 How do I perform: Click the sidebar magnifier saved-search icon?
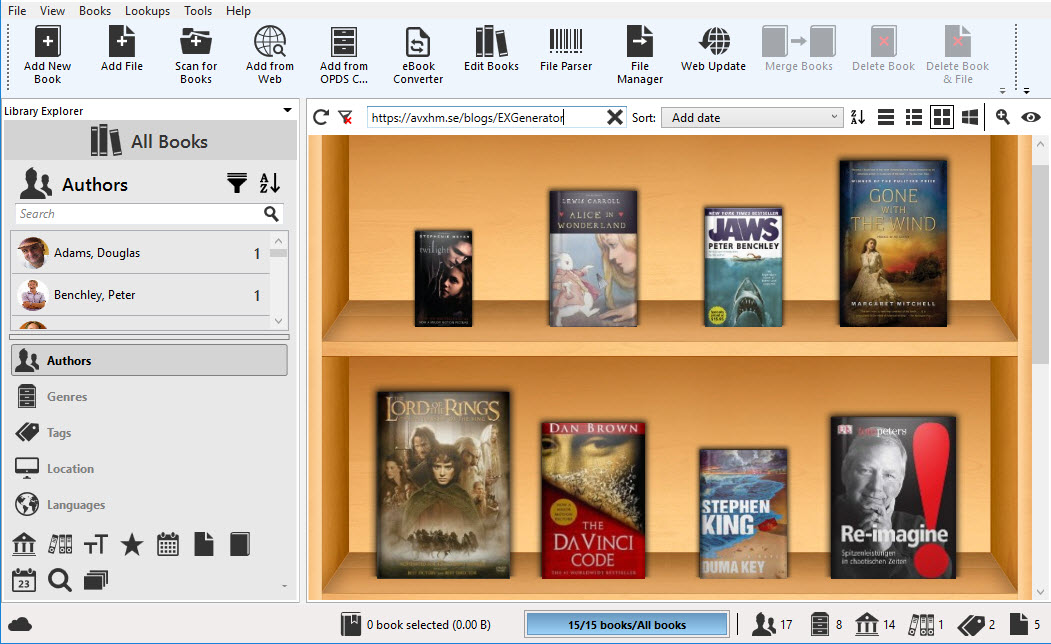click(x=60, y=580)
